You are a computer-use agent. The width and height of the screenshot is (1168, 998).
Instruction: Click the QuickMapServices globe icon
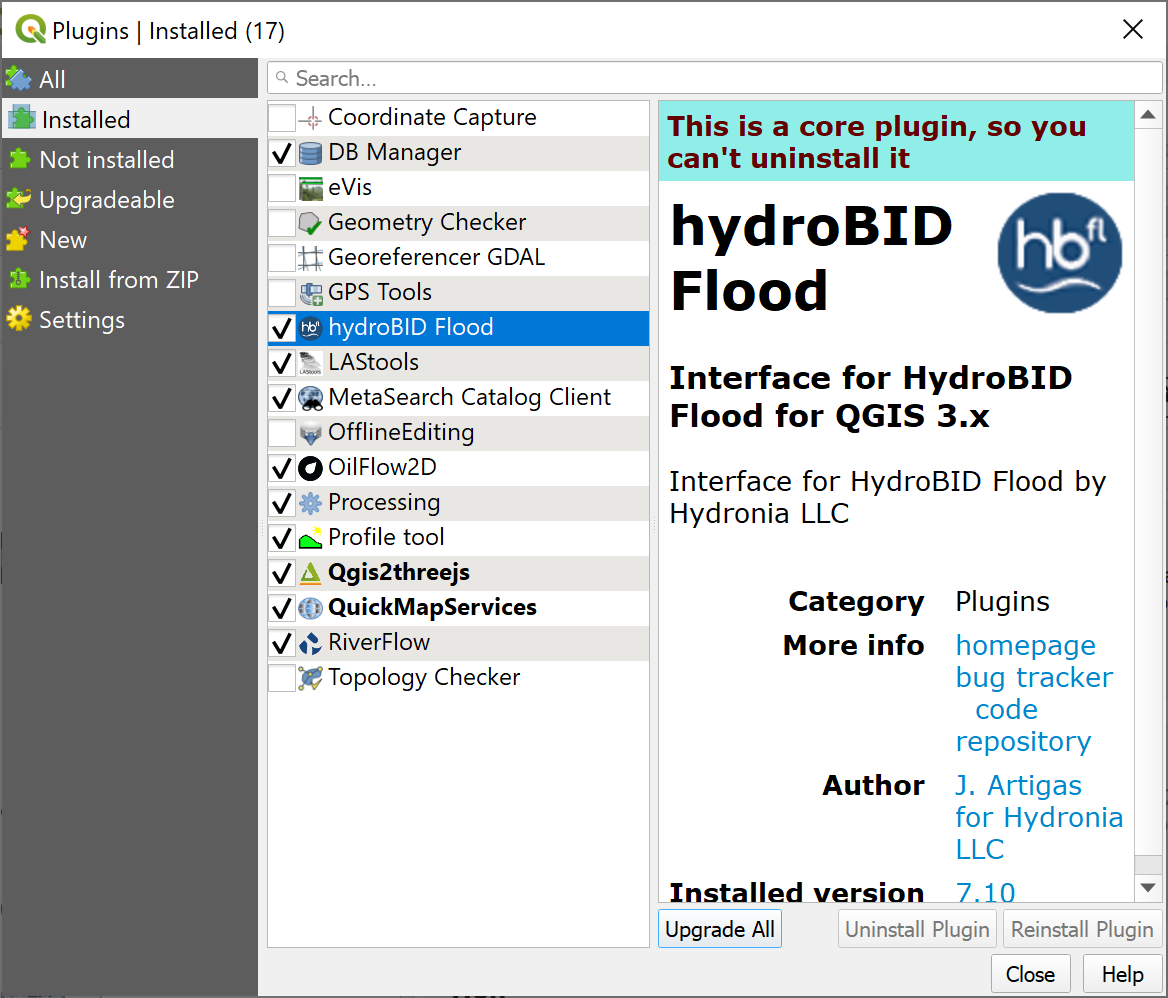pyautogui.click(x=311, y=608)
